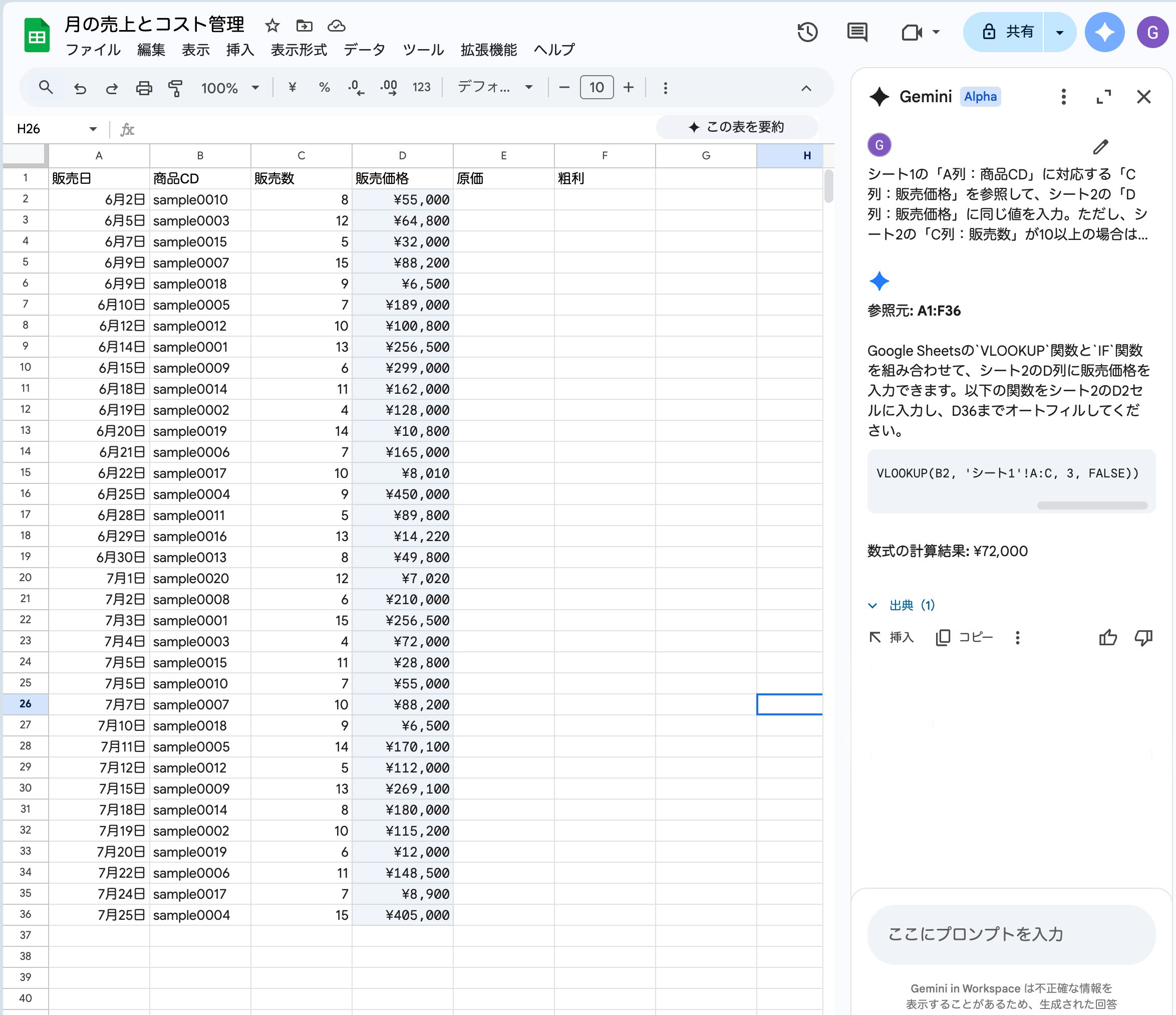Click the increase decimal places icon

coord(388,87)
